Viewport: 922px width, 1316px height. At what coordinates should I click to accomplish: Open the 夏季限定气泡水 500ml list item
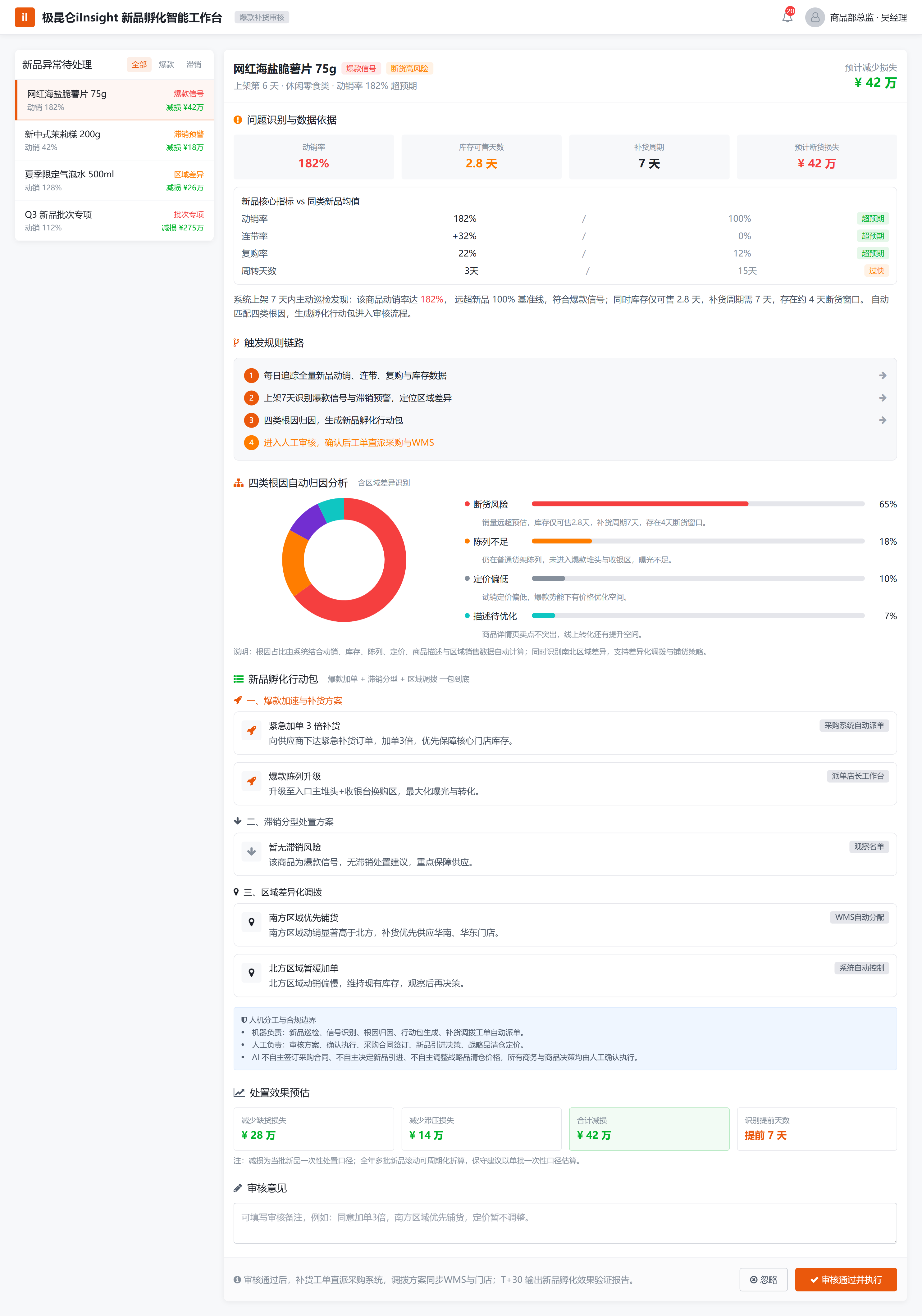click(114, 180)
